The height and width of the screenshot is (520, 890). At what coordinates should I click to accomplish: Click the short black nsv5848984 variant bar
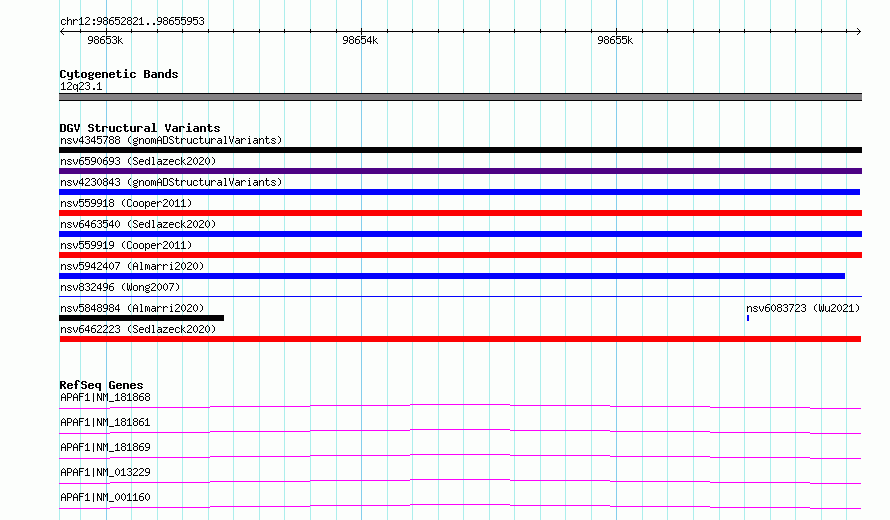pyautogui.click(x=141, y=318)
